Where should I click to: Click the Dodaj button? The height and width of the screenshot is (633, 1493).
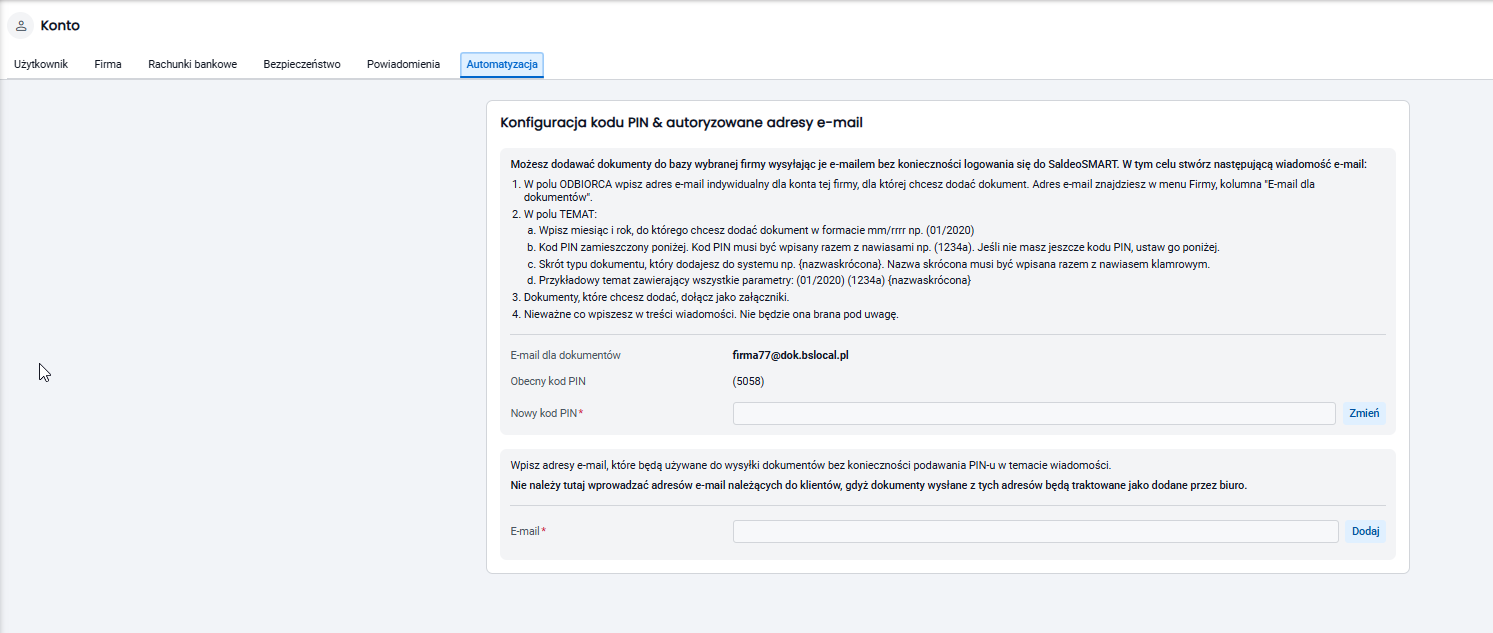point(1366,531)
